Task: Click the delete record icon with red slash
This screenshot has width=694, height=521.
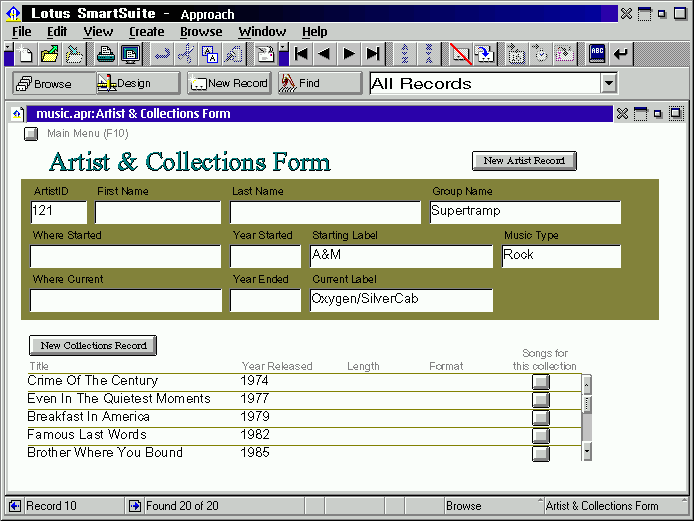Action: tap(461, 54)
